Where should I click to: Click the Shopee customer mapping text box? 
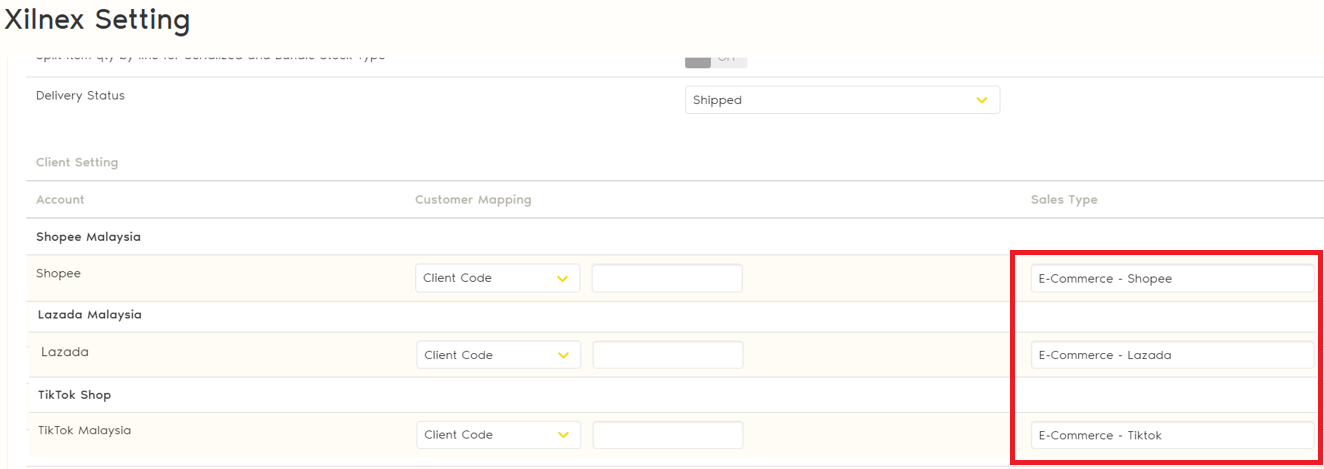(667, 278)
